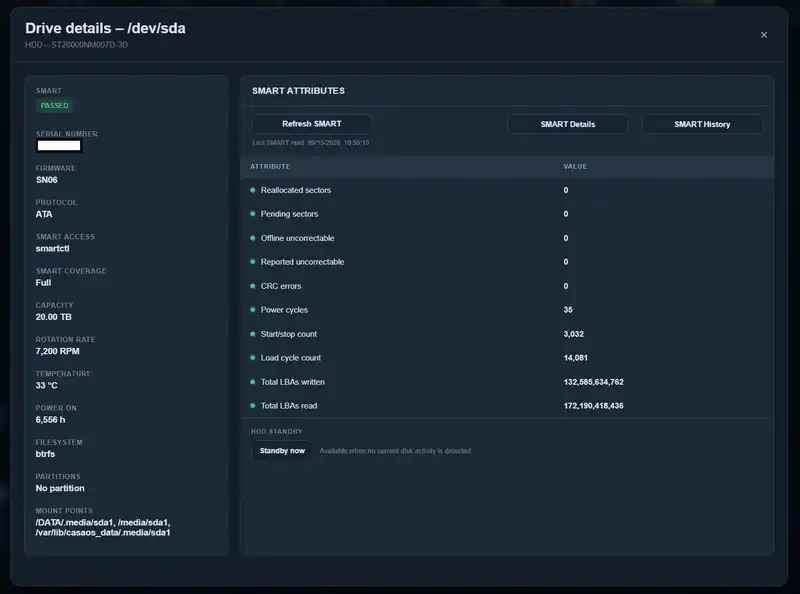Select the Power cycles attribute label
This screenshot has height=594, width=800.
click(x=284, y=310)
